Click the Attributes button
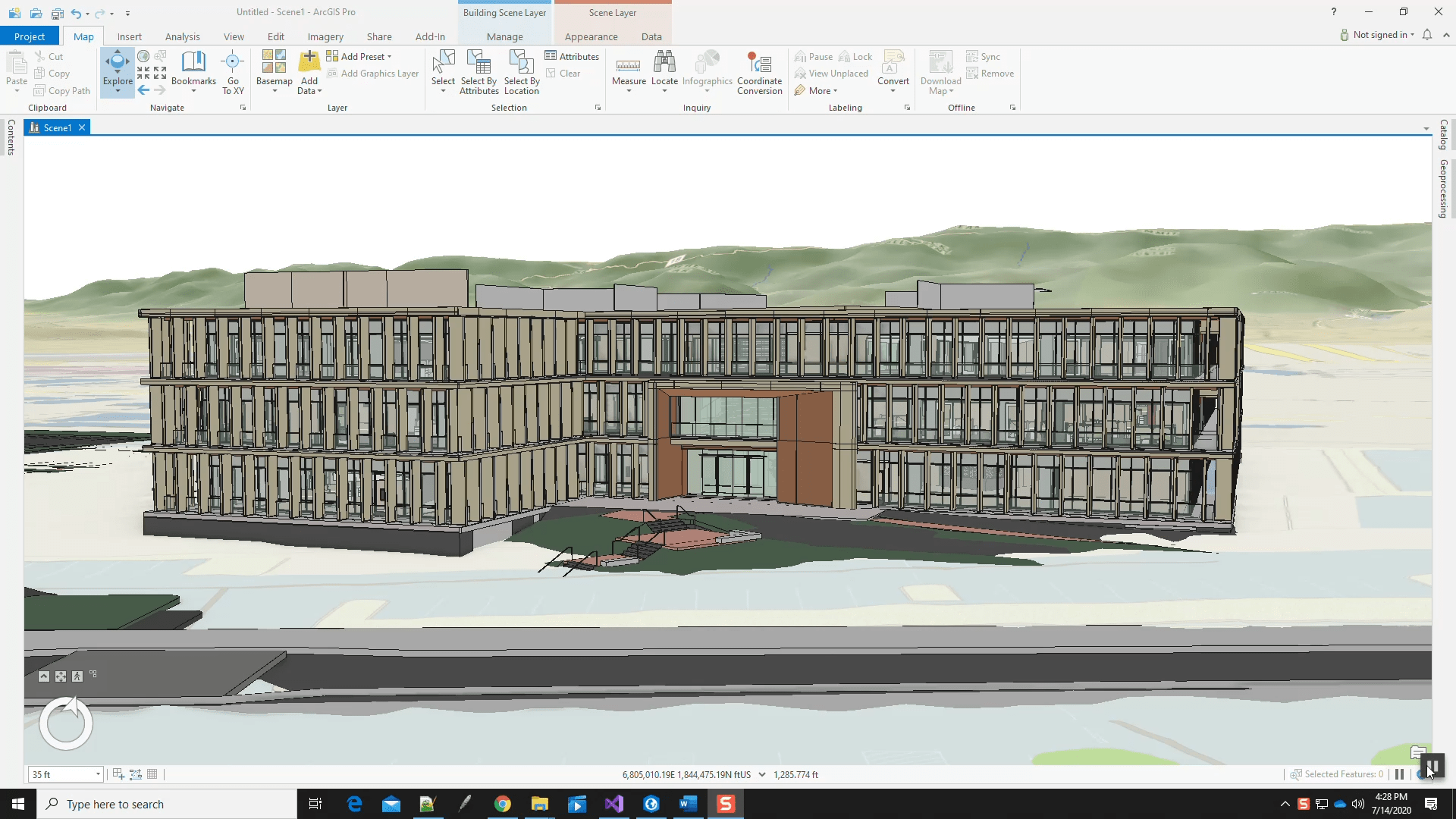Image resolution: width=1456 pixels, height=819 pixels. pos(572,57)
